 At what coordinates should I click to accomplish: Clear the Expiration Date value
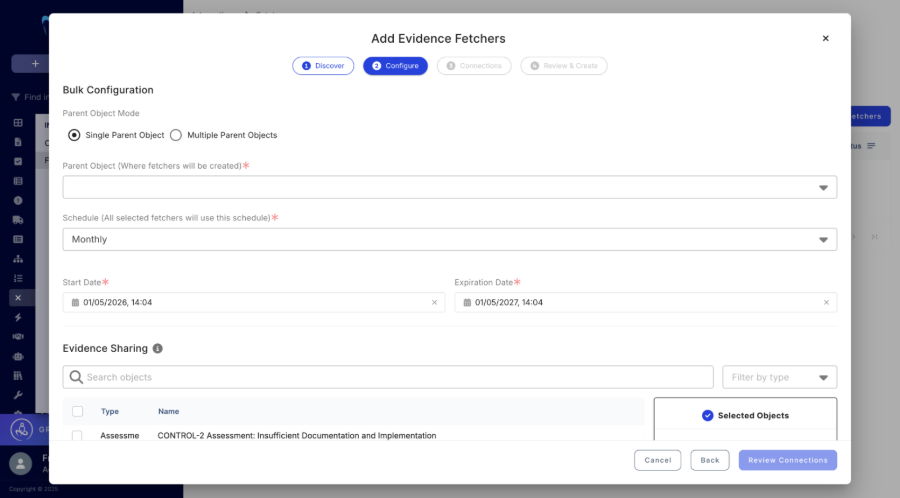click(x=827, y=302)
